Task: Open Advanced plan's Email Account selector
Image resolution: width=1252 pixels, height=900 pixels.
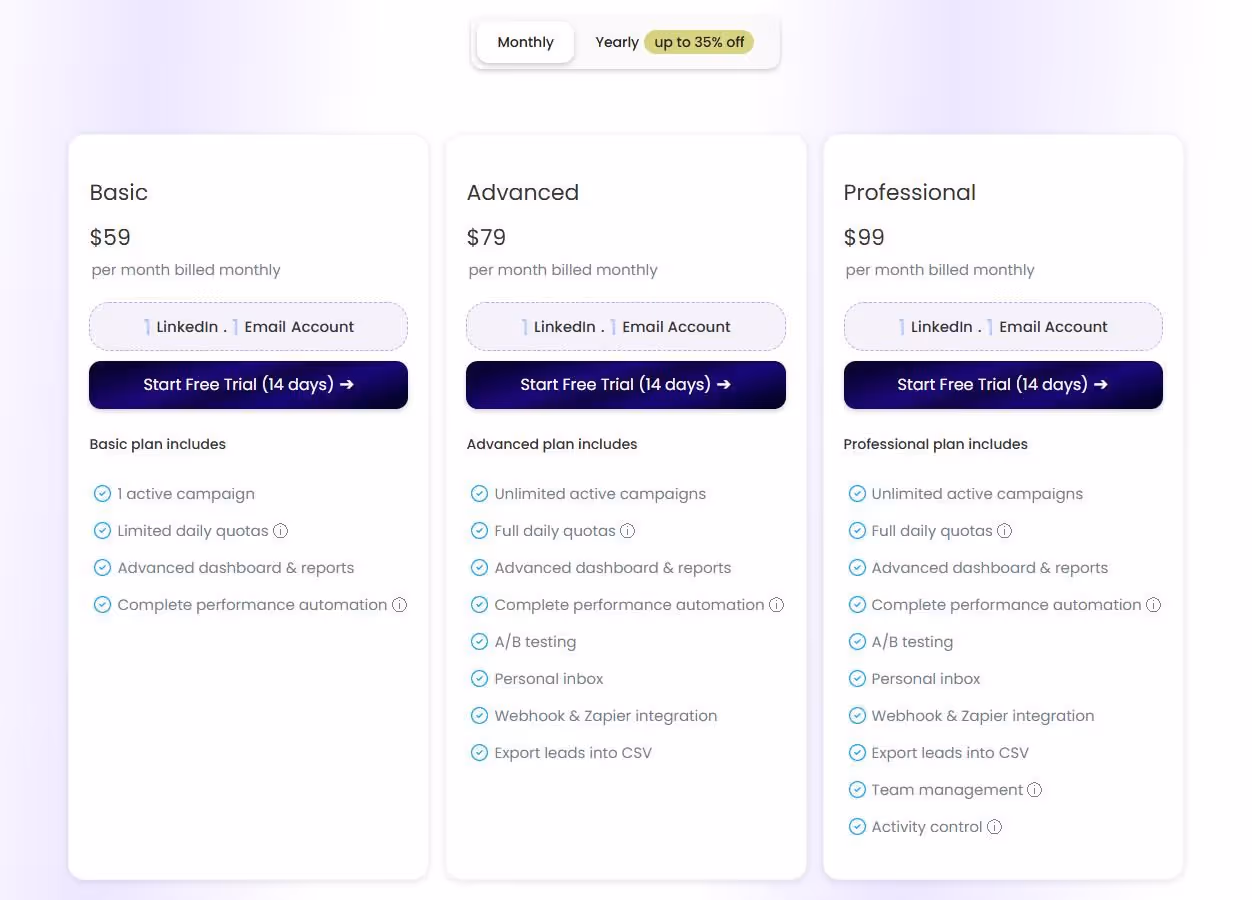Action: pos(676,326)
